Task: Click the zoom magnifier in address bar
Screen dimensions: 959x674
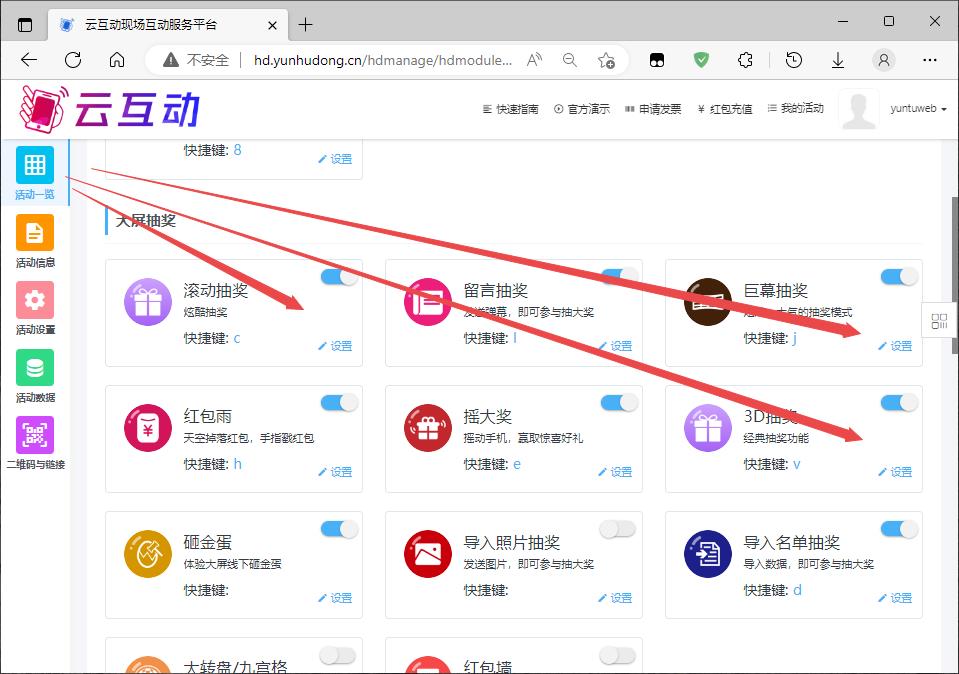Action: 569,60
